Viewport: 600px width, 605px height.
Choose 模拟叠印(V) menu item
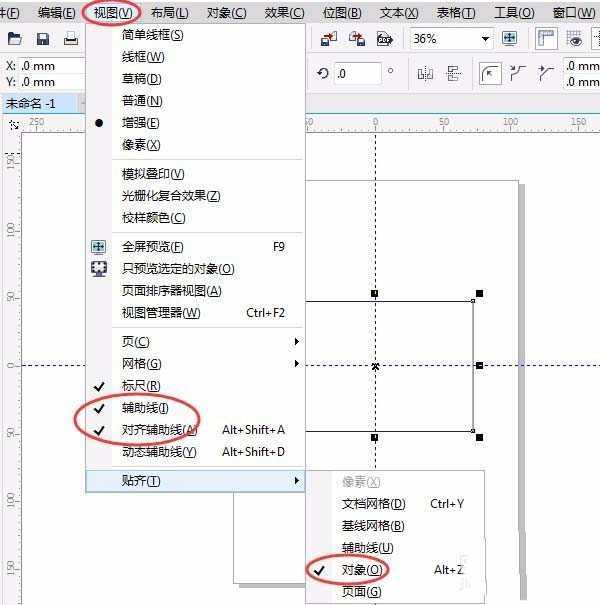point(196,174)
